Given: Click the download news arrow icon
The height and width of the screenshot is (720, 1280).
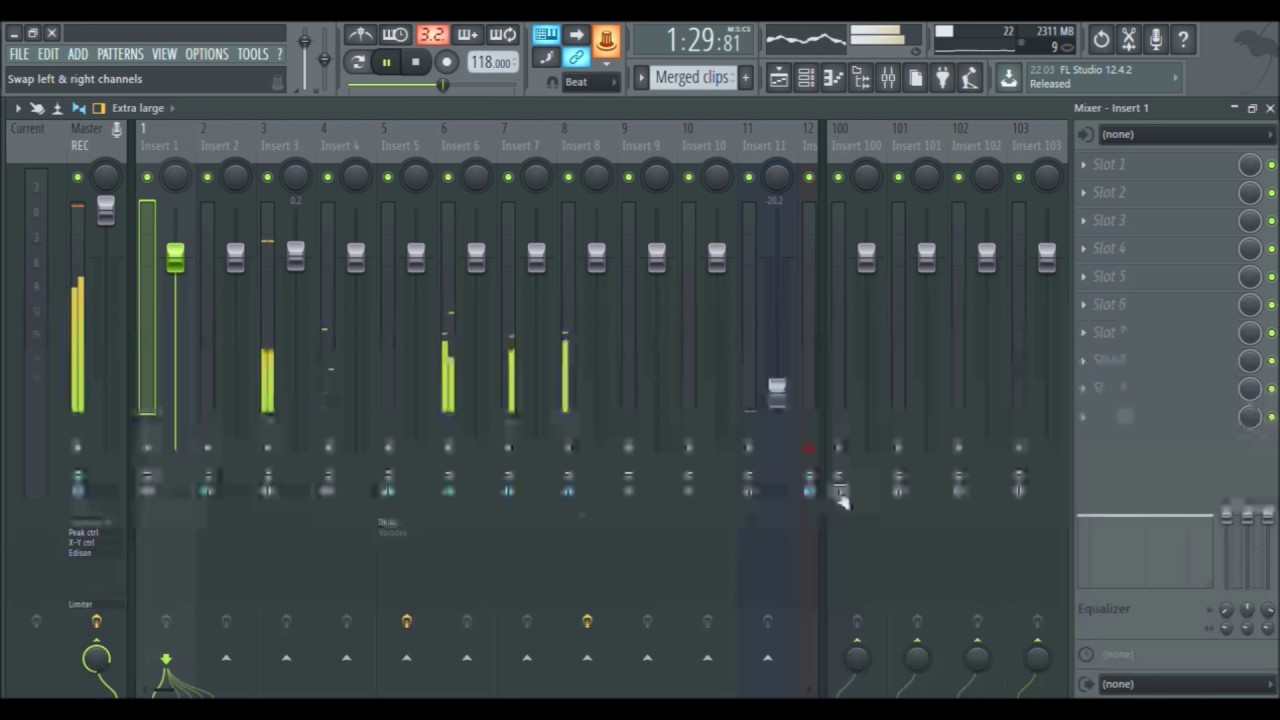Looking at the screenshot, I should tap(1009, 78).
